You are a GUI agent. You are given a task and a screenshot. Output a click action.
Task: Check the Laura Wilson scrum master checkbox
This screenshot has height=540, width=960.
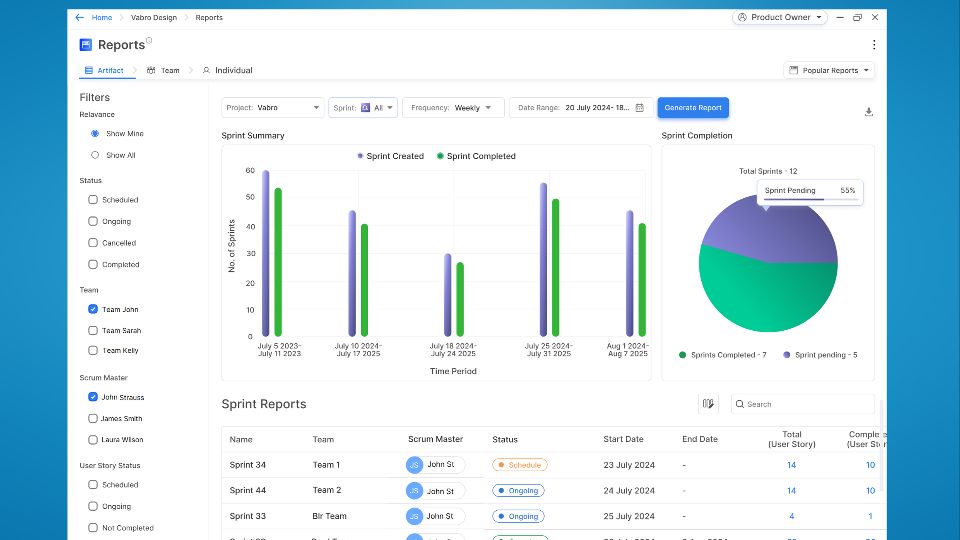point(93,440)
